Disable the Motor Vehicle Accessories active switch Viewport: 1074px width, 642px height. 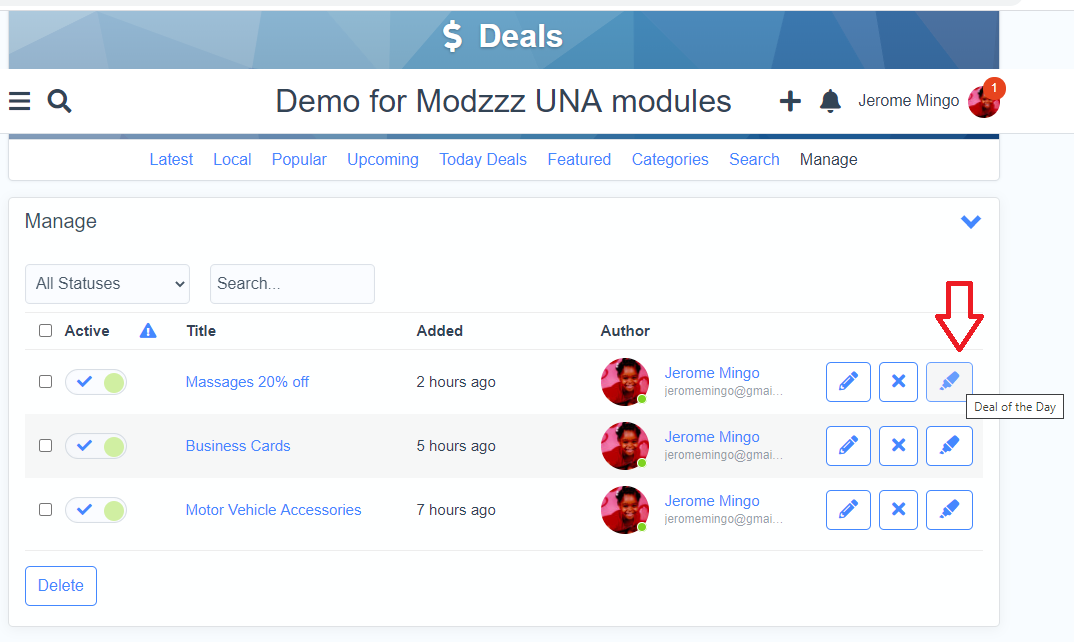(x=96, y=510)
